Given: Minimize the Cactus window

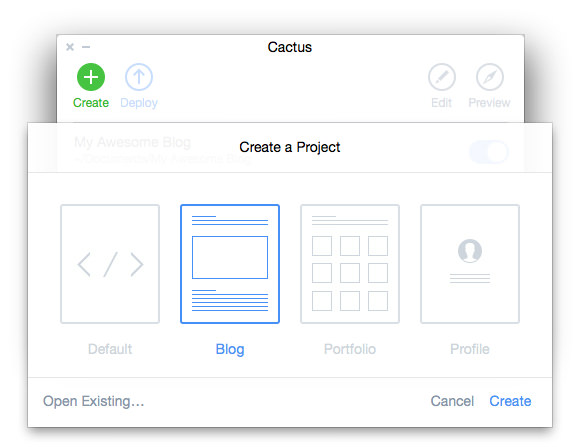Looking at the screenshot, I should 86,47.
